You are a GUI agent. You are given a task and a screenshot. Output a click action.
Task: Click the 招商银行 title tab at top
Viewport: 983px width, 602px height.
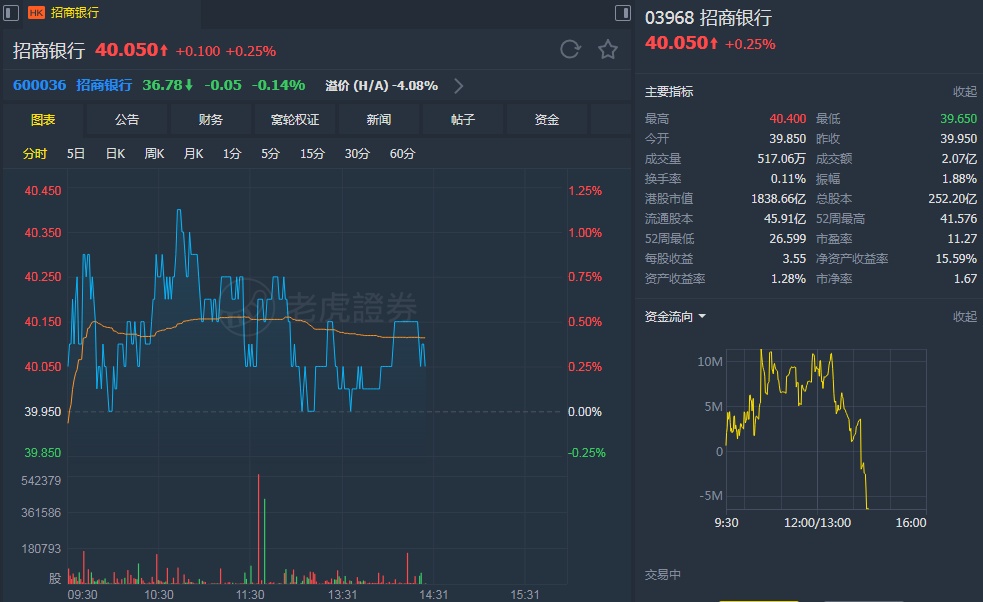coord(75,13)
